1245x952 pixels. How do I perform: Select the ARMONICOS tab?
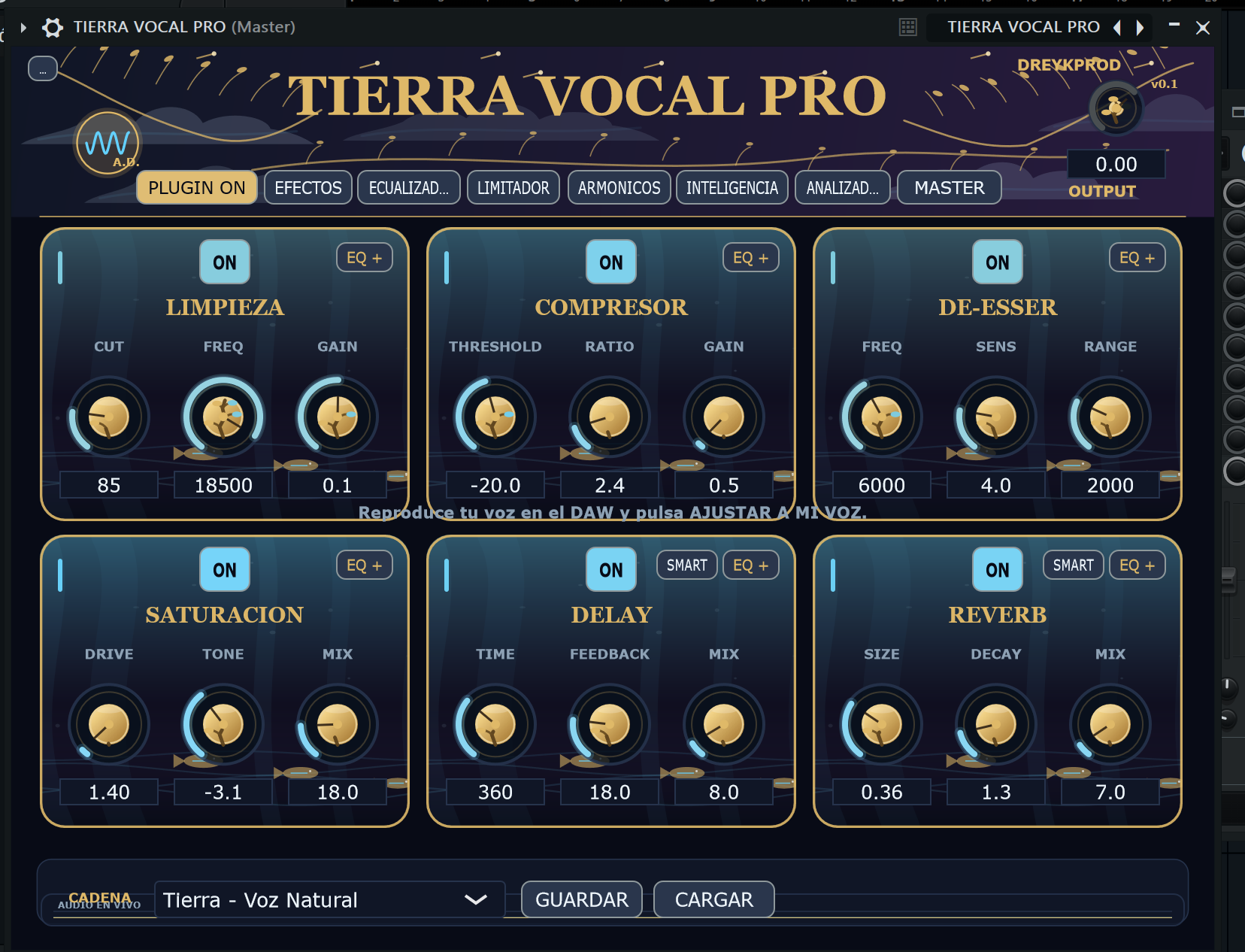[619, 187]
